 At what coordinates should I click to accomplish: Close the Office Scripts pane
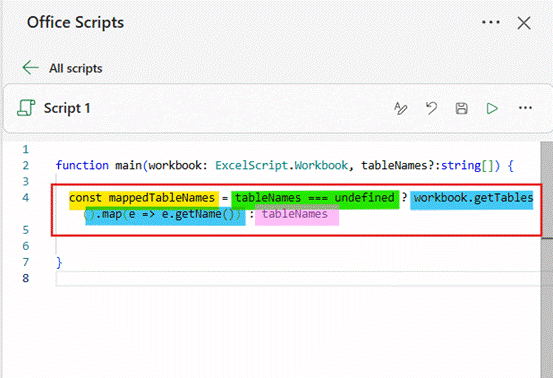point(524,23)
